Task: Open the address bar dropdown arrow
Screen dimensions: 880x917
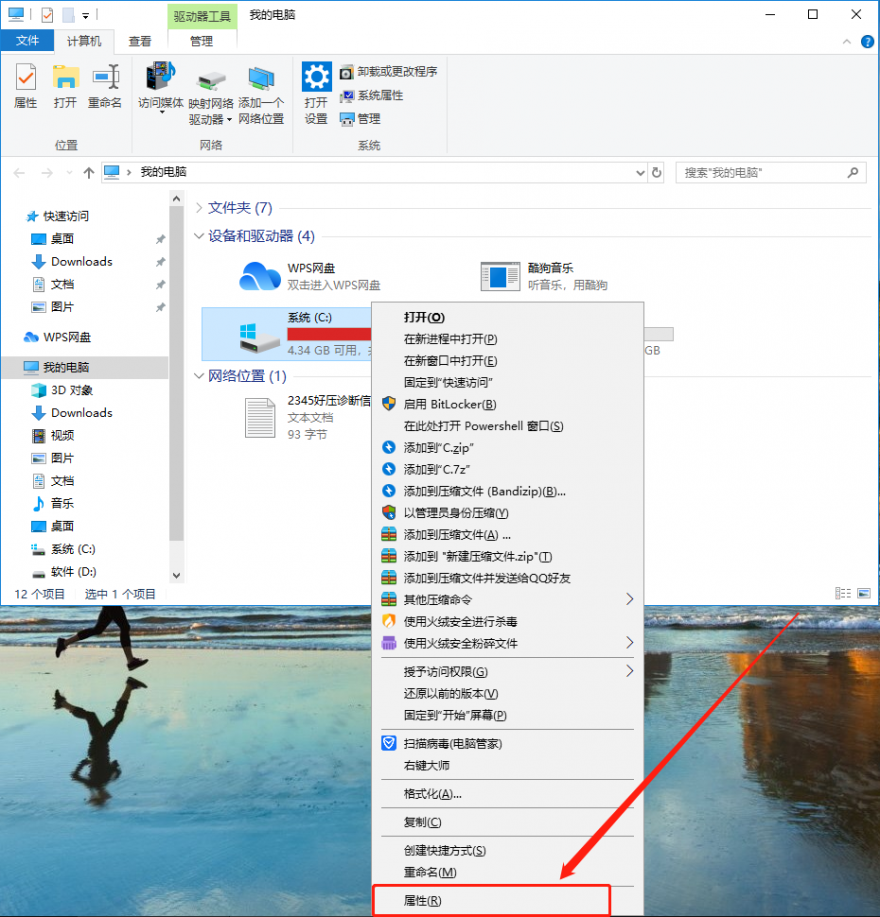Action: [x=640, y=172]
